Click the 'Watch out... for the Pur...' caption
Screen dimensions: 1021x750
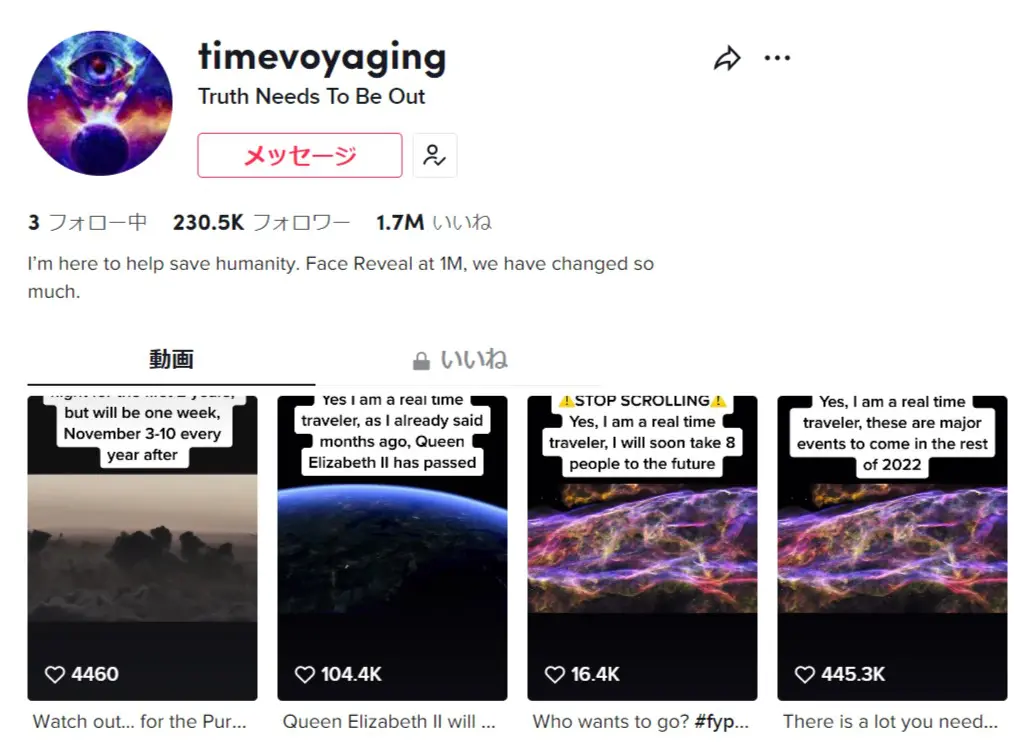point(139,721)
